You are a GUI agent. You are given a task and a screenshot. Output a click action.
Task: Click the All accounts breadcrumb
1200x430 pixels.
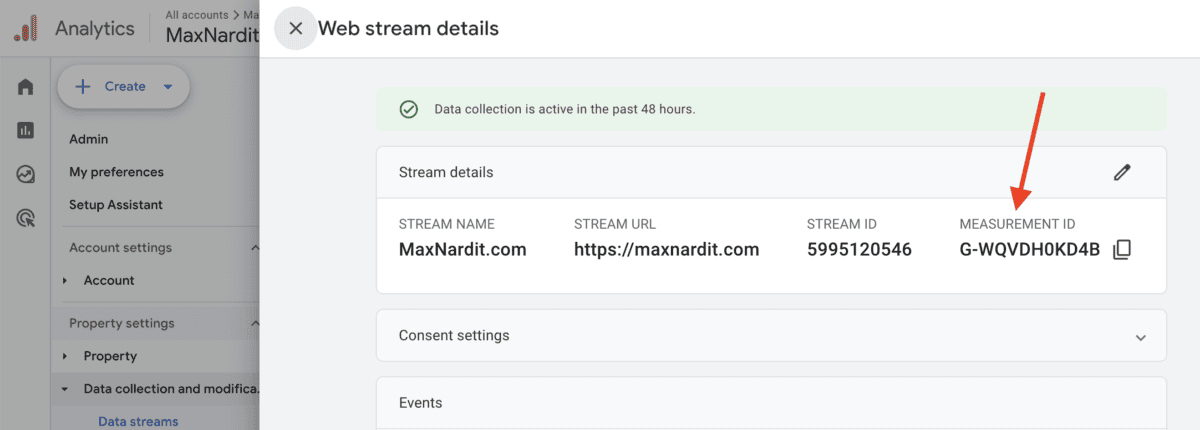pos(196,15)
